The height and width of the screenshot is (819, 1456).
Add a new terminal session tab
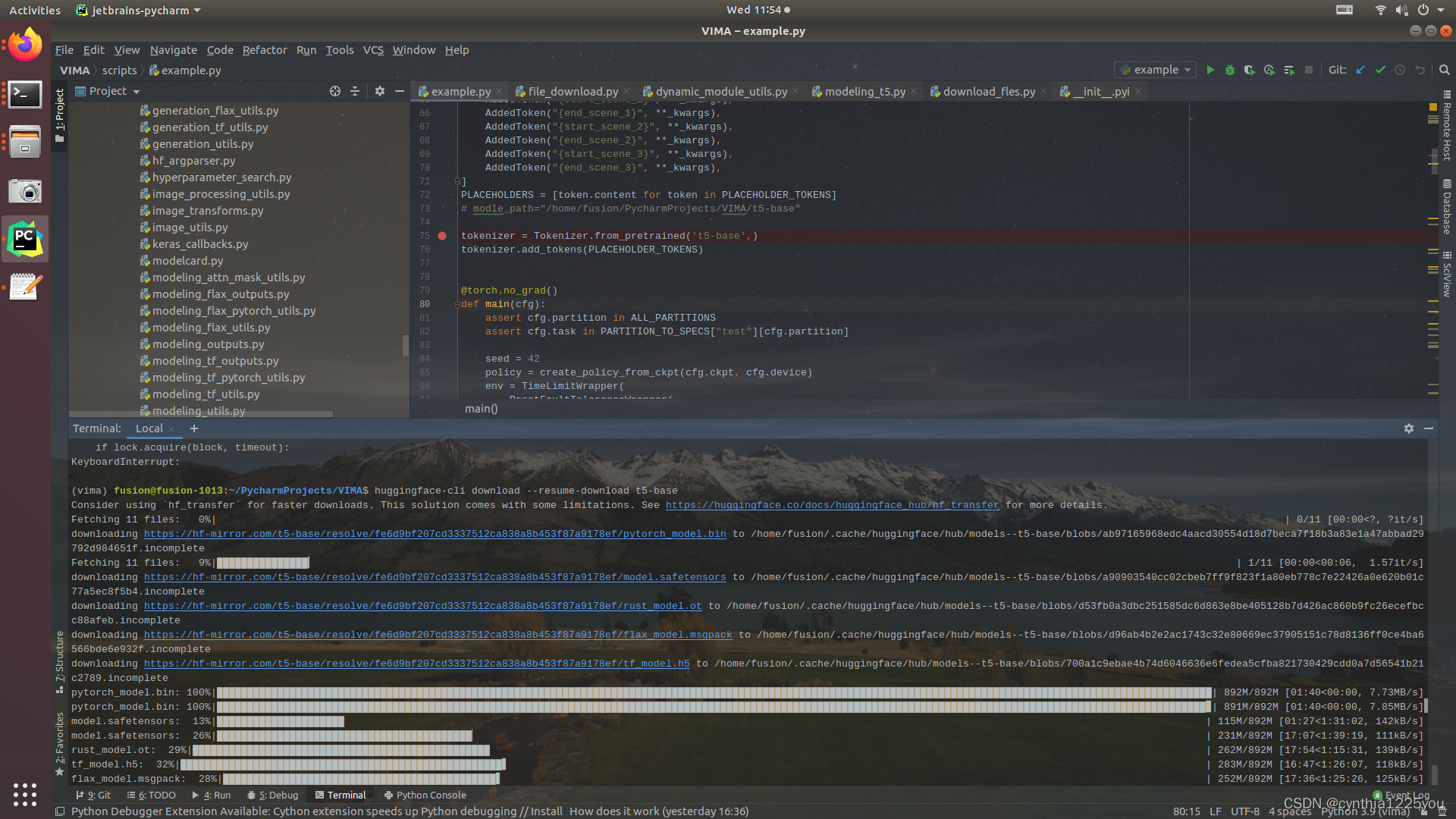(x=194, y=428)
